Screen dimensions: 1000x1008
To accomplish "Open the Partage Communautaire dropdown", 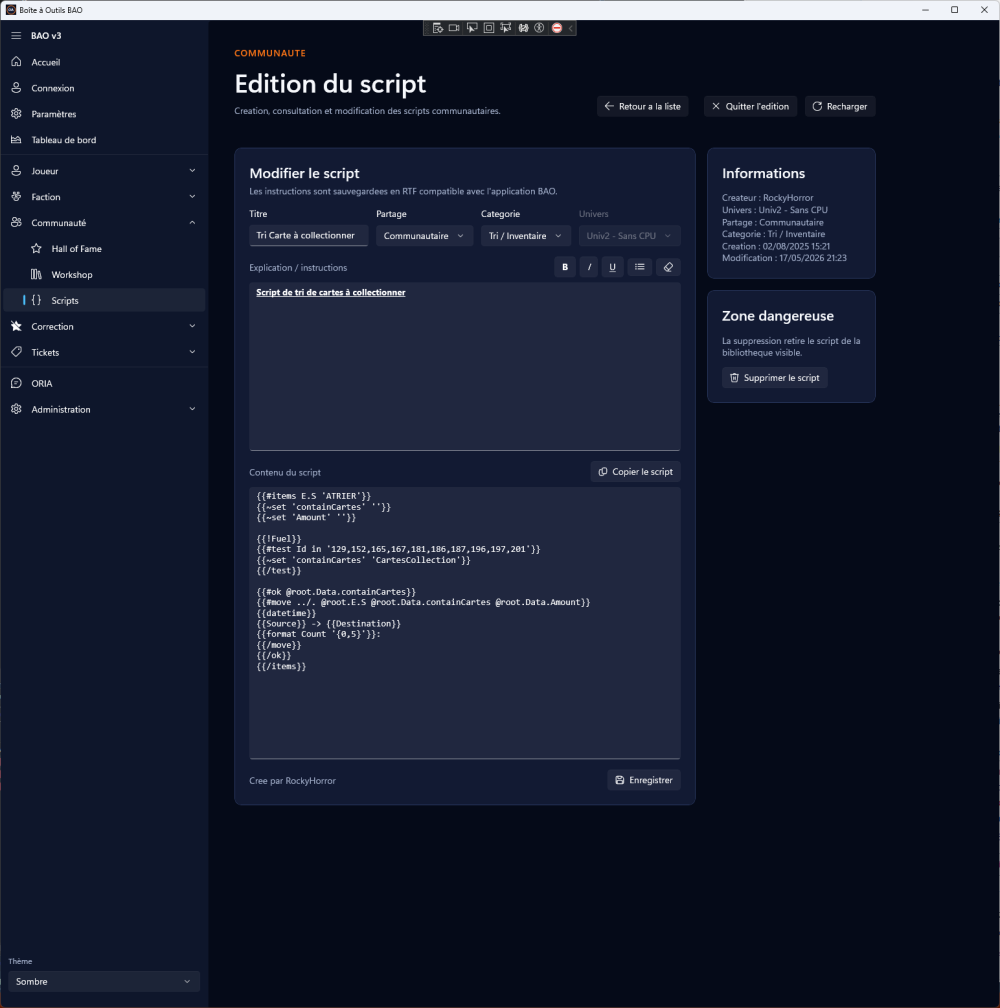I will tap(424, 236).
